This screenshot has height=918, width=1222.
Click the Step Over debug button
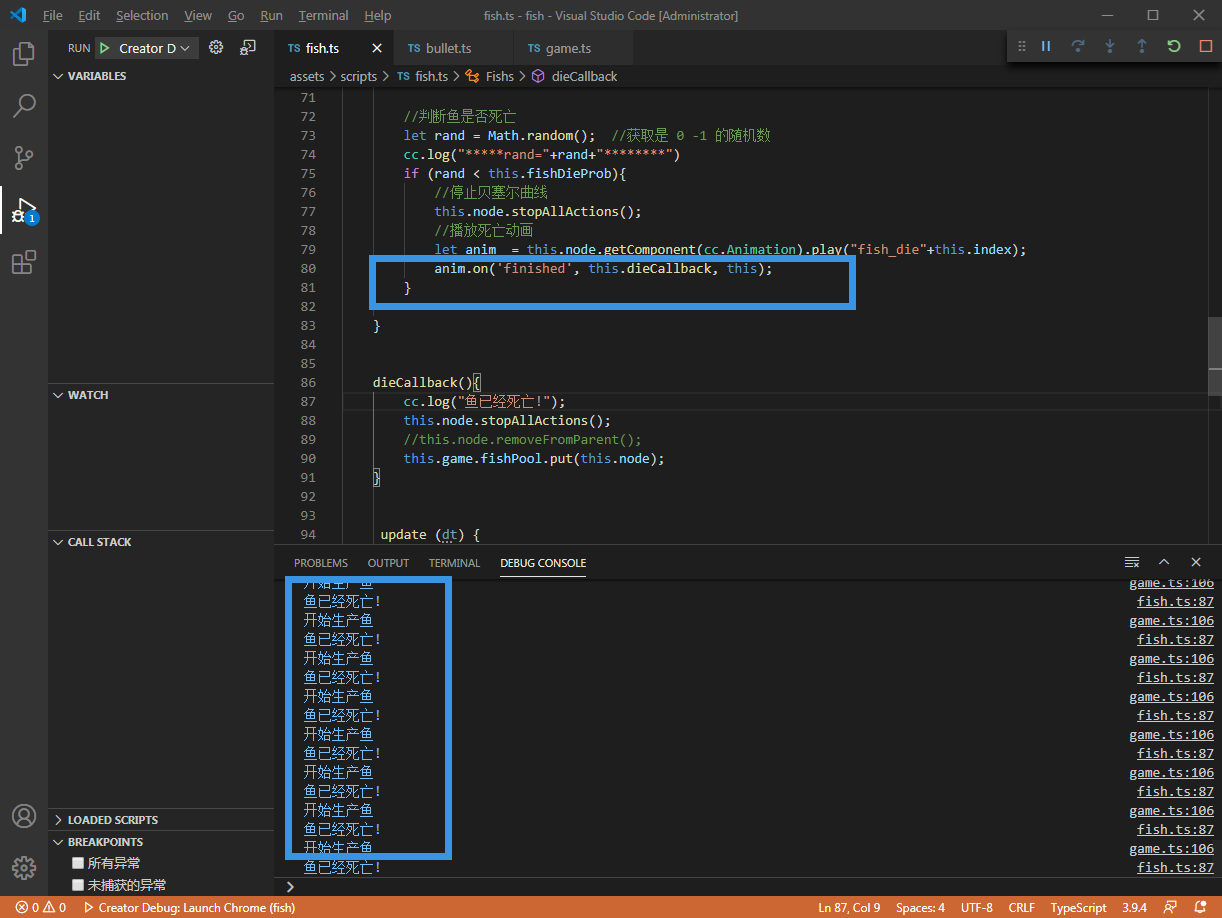[1078, 46]
